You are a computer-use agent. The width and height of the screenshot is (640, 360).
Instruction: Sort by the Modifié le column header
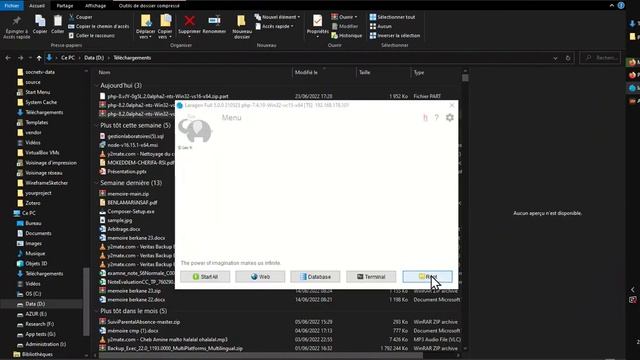pyautogui.click(x=306, y=72)
